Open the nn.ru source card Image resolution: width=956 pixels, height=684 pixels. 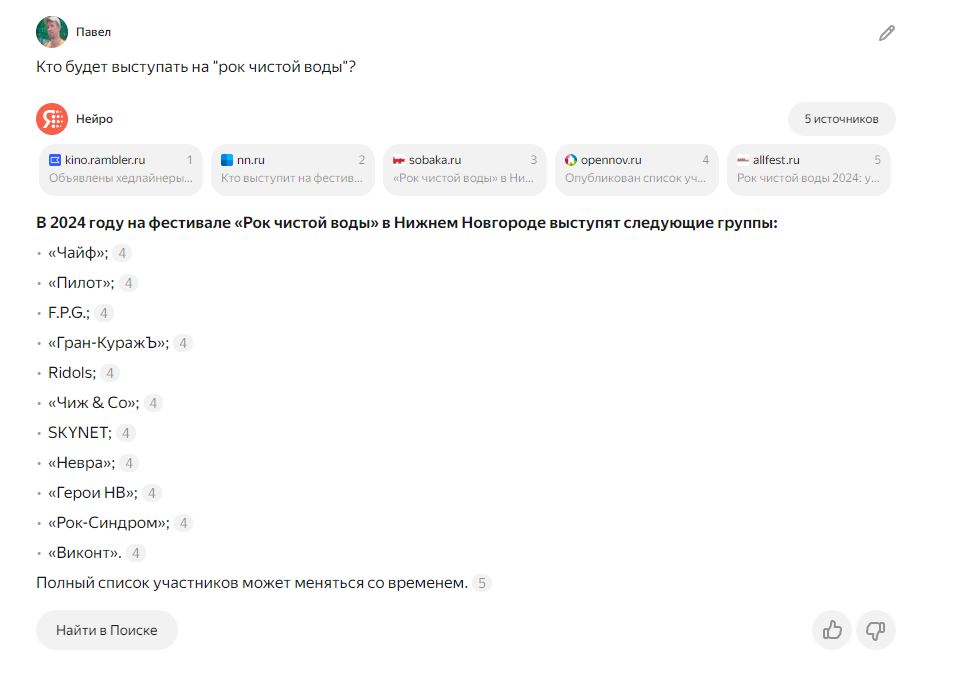pyautogui.click(x=293, y=169)
